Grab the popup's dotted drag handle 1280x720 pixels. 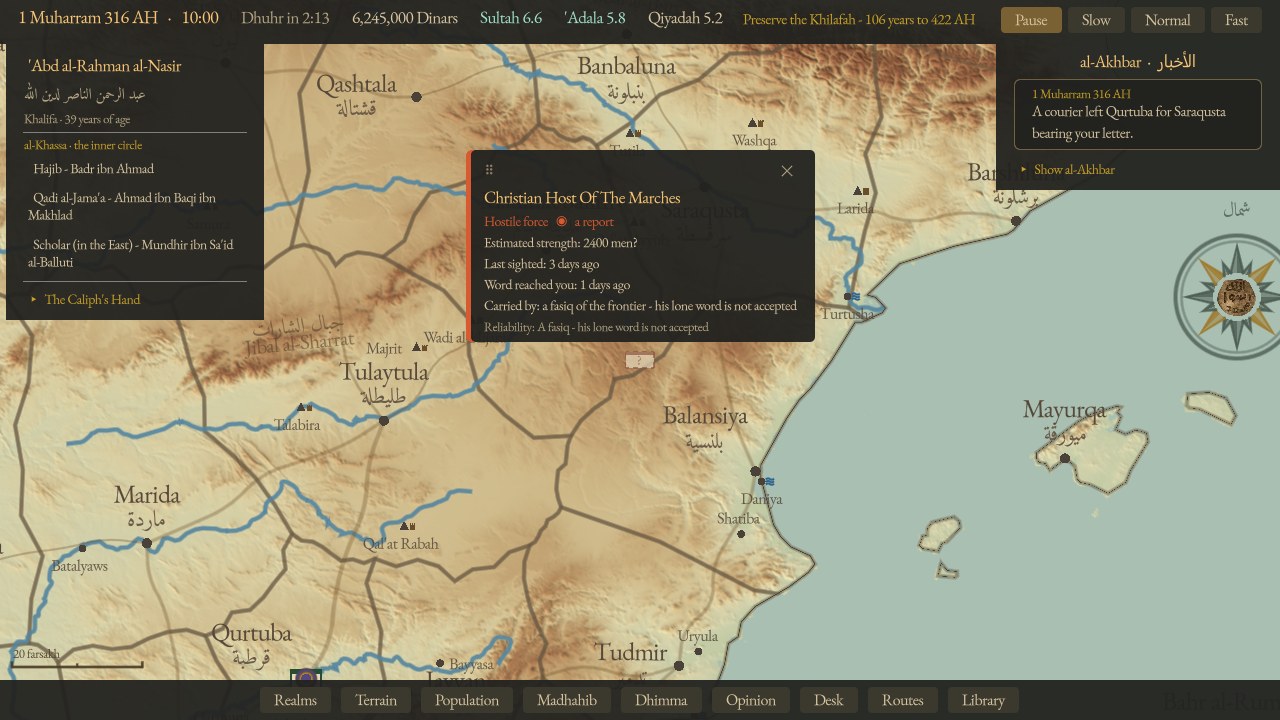pos(489,170)
